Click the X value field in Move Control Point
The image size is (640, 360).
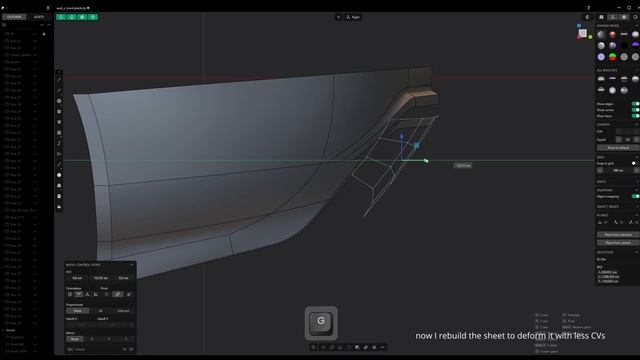click(77, 278)
